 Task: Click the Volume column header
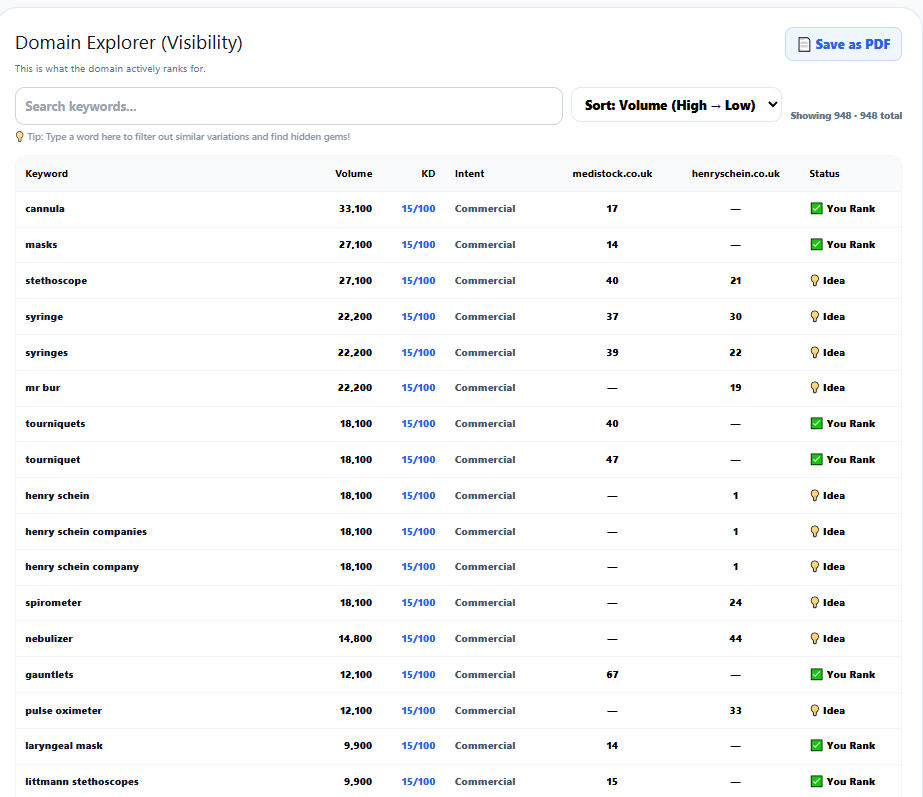point(353,174)
